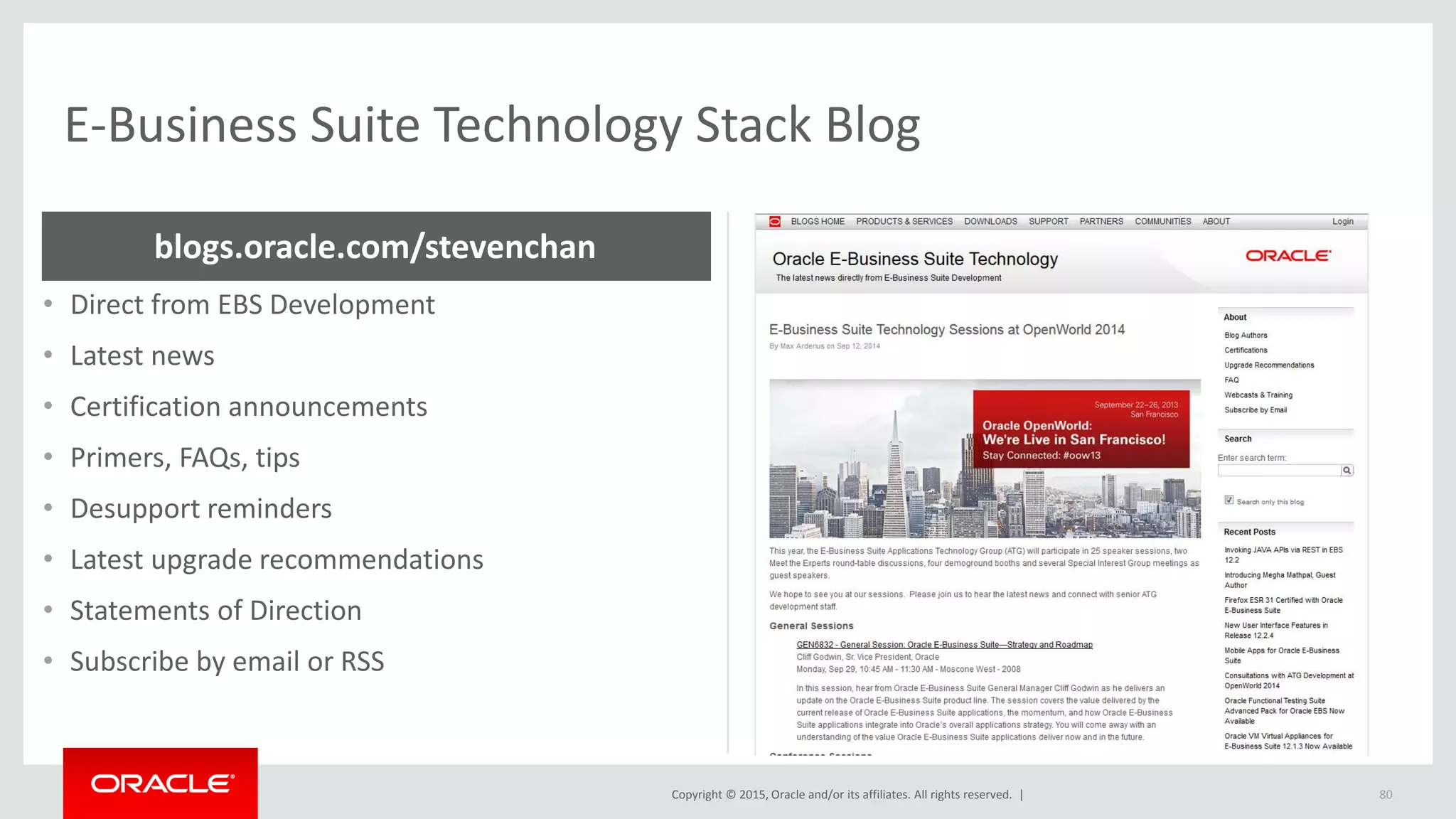Click the 'Certification announcements' bullet
1456x819 pixels.
[249, 407]
